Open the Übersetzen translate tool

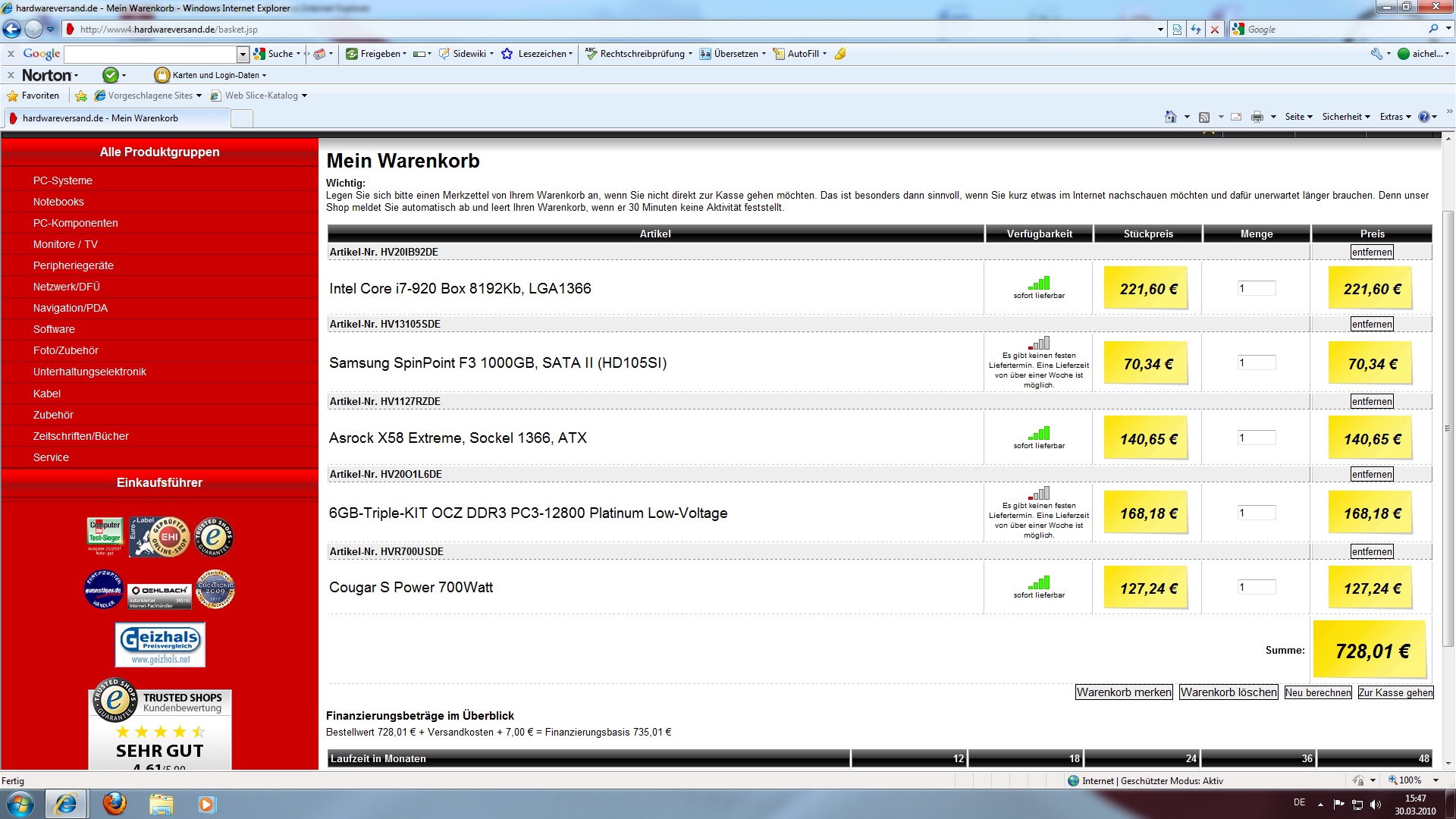click(733, 54)
